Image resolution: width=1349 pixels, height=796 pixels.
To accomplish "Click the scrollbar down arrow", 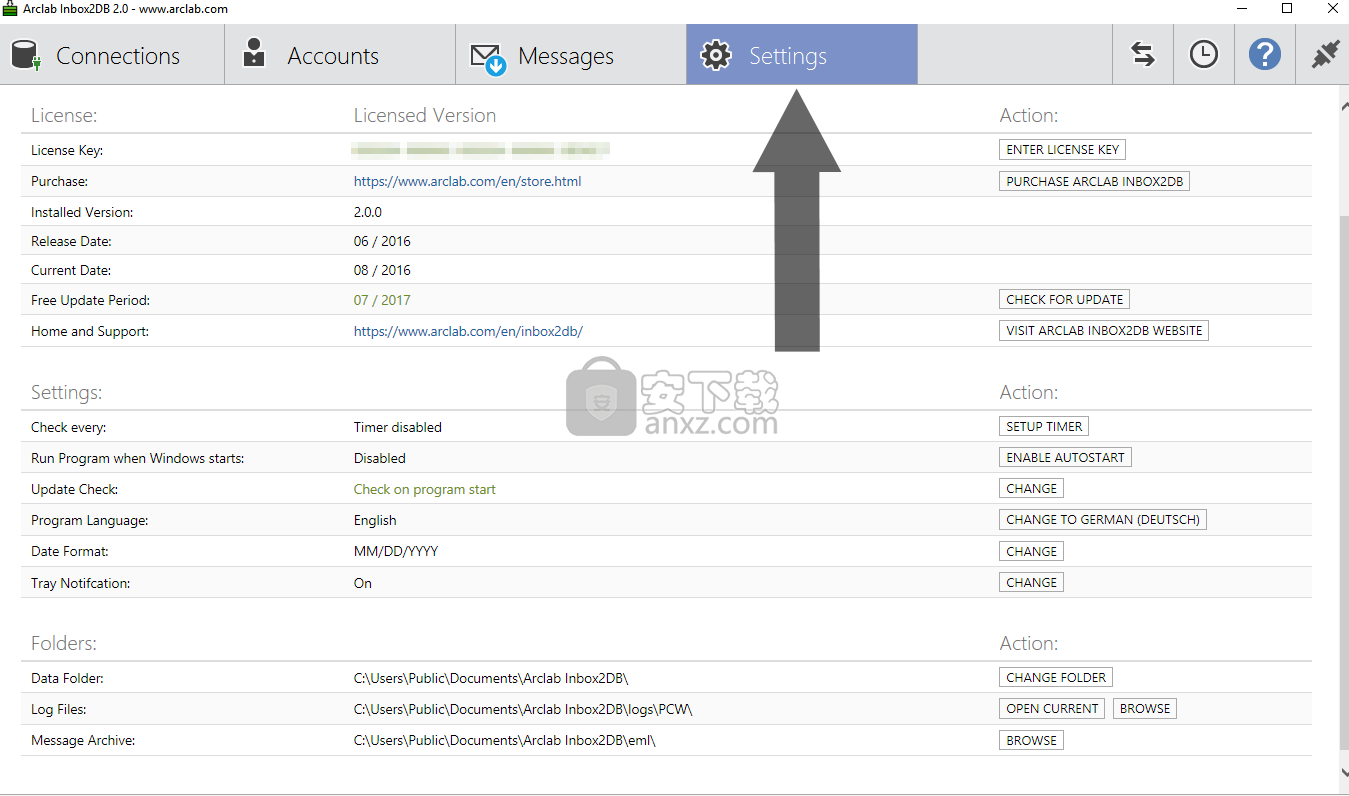I will [1343, 772].
